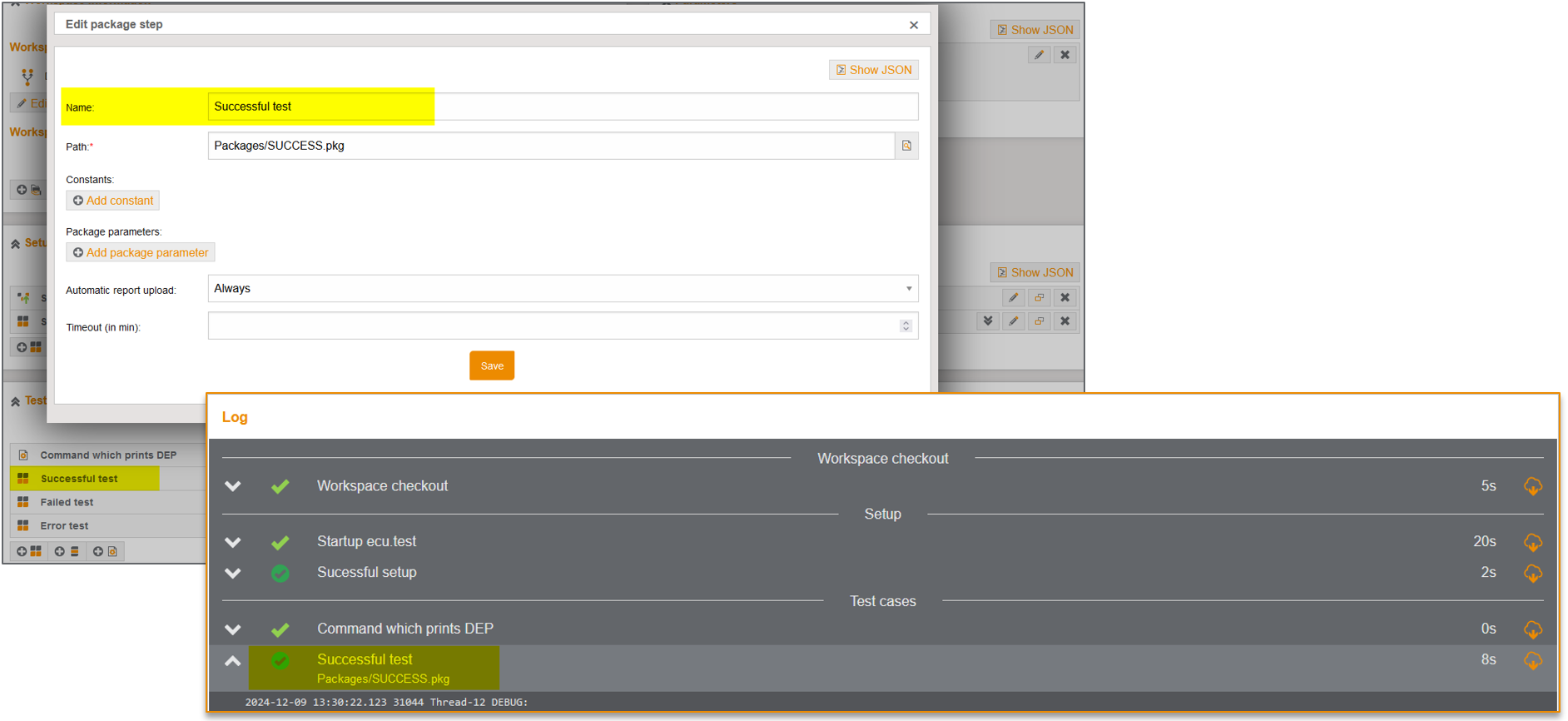1568x721 pixels.
Task: Click the add playbook block icon button
Action: pos(67,551)
